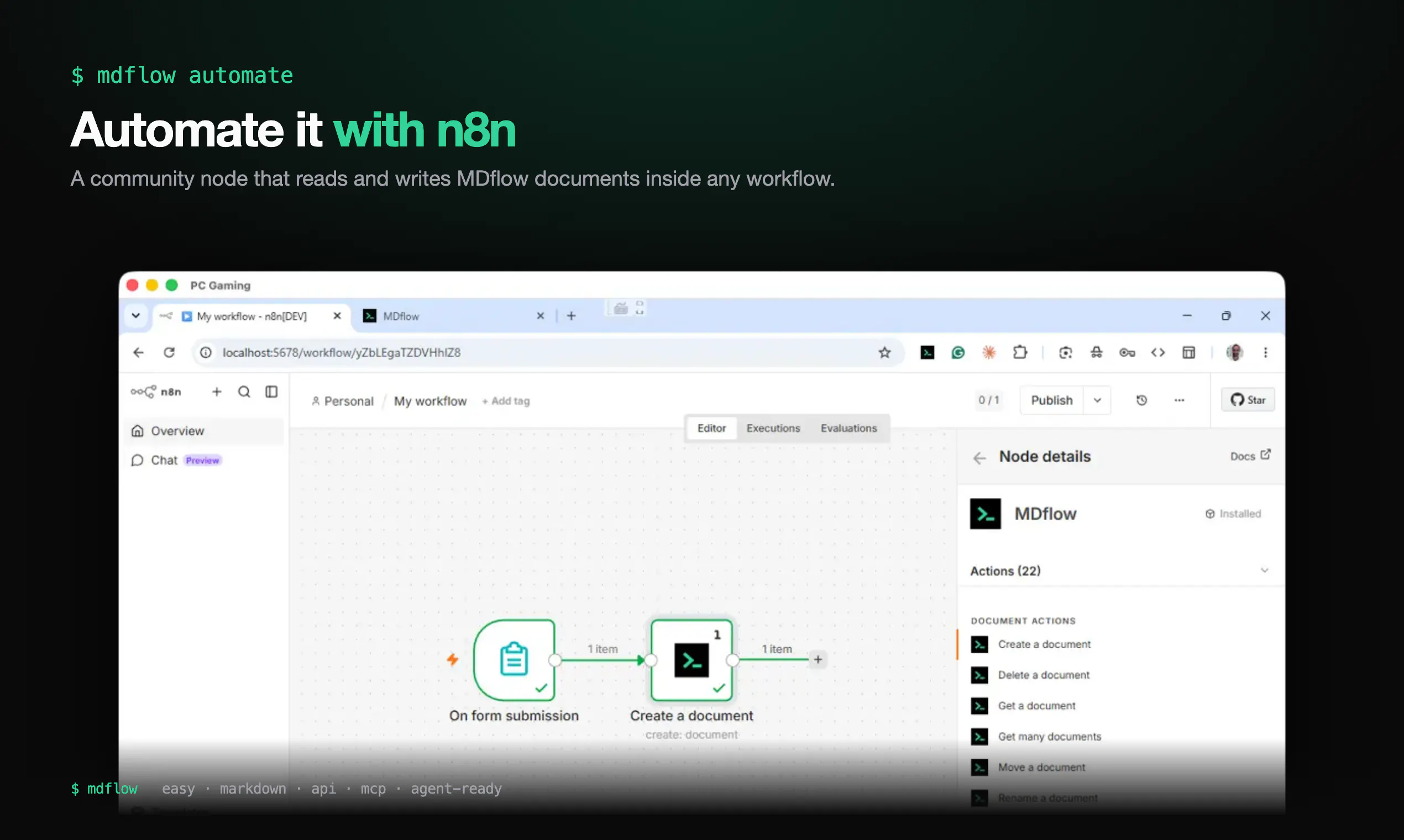Viewport: 1404px width, 840px height.
Task: Click the Publish button
Action: (1052, 400)
